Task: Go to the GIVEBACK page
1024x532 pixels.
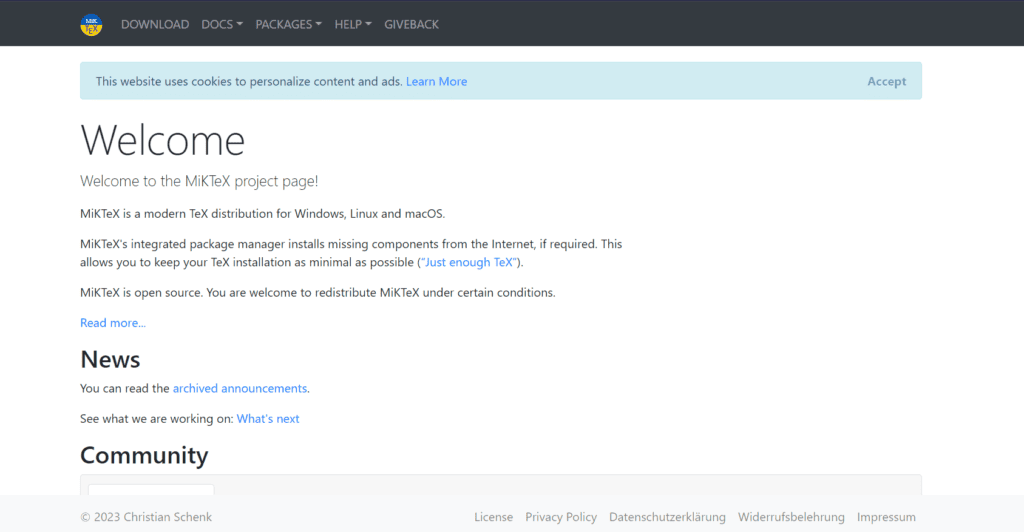Action: tap(411, 24)
